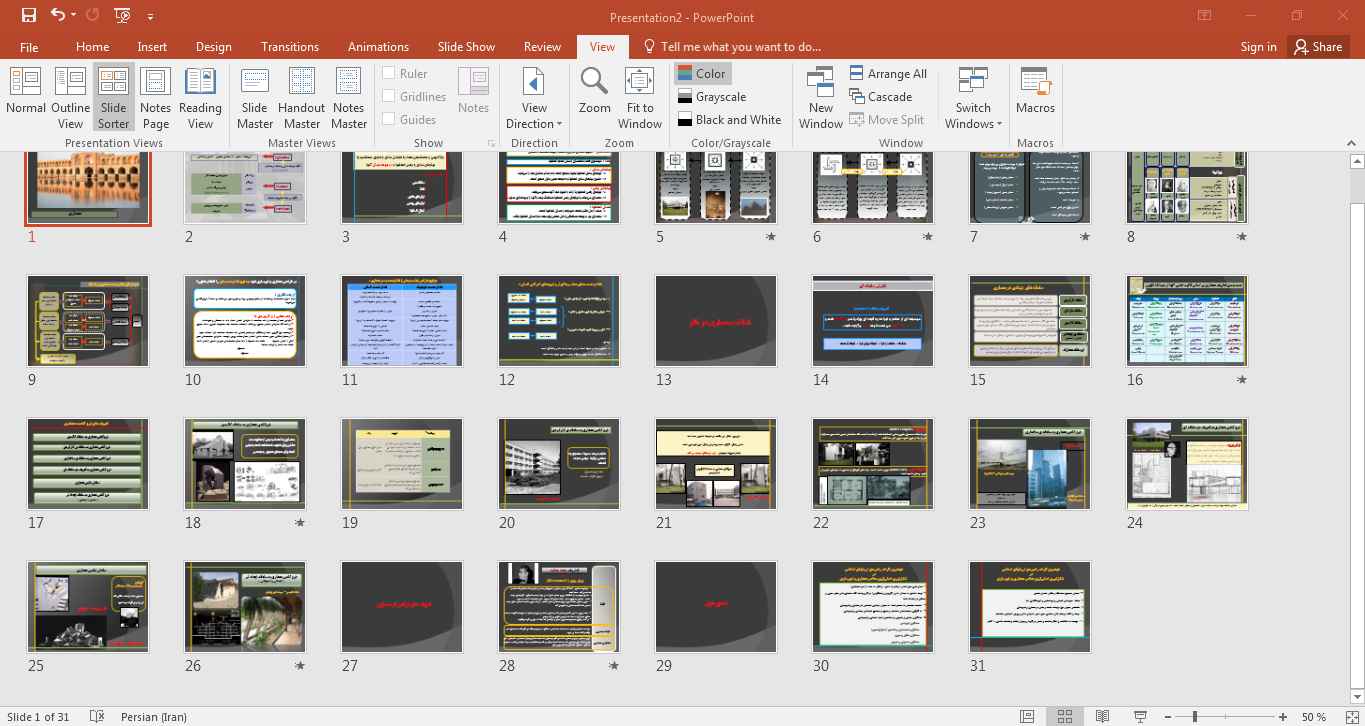
Task: Switch to the Transitions tab
Action: coord(289,47)
